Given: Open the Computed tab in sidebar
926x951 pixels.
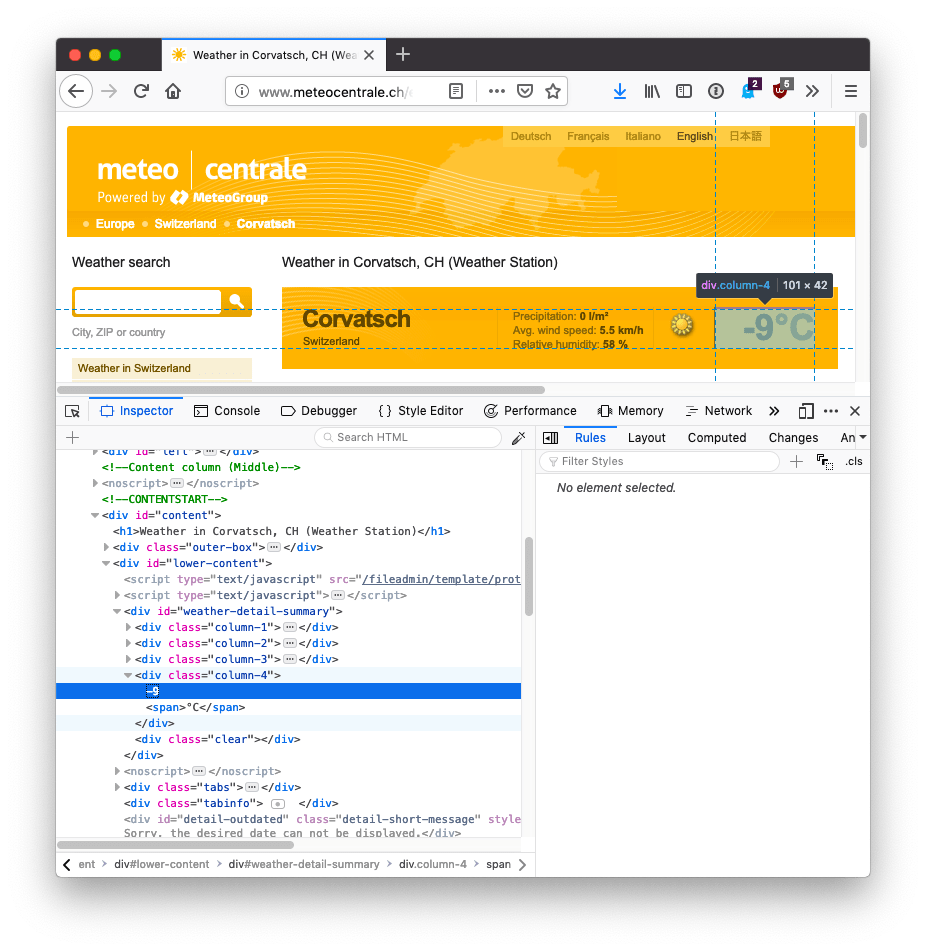Looking at the screenshot, I should coord(717,438).
